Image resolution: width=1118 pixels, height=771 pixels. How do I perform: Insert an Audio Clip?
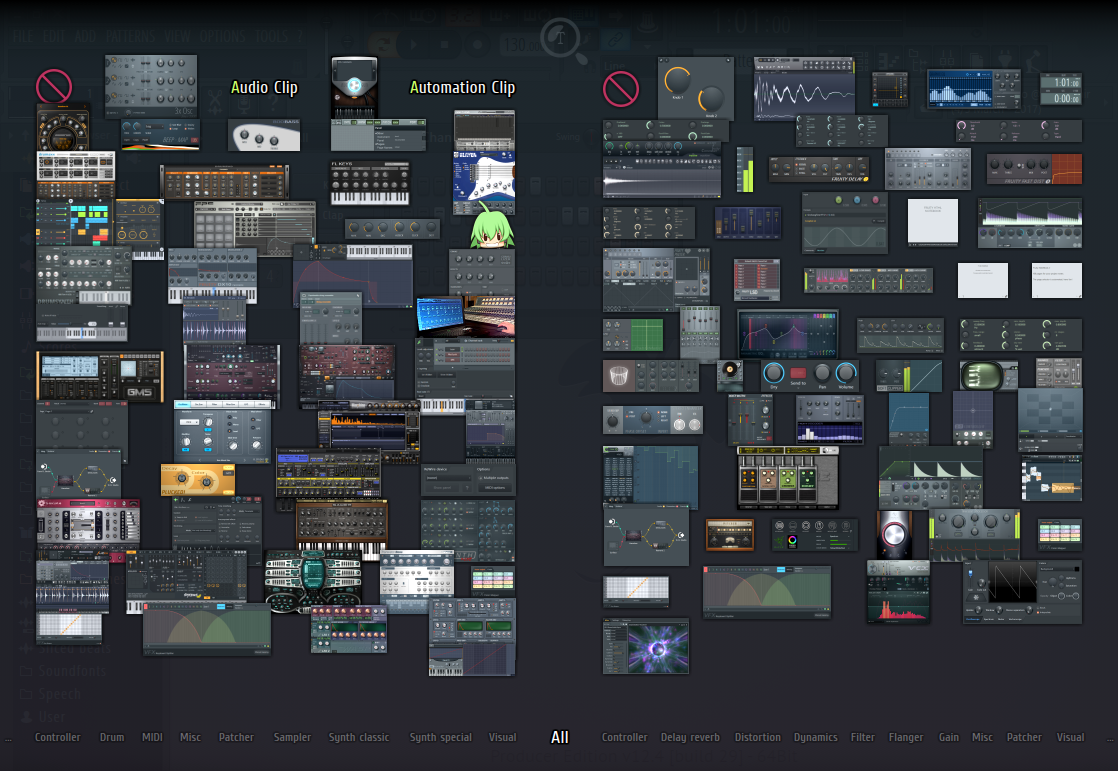(264, 88)
